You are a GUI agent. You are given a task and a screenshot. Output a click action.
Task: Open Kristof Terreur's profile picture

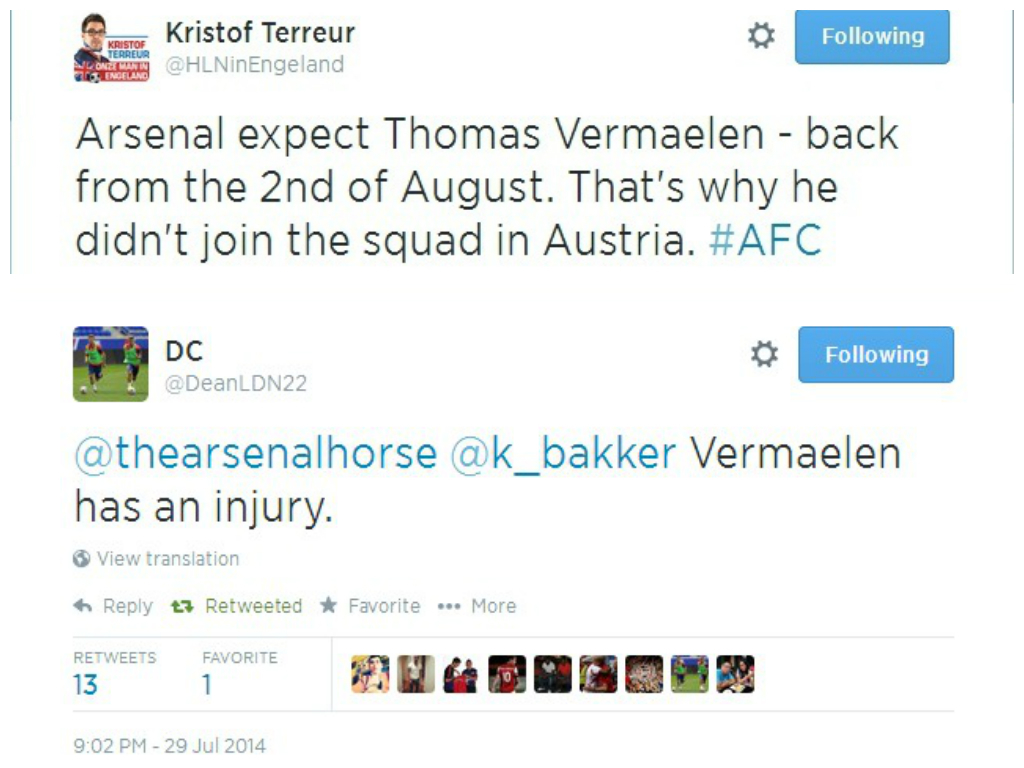point(111,47)
